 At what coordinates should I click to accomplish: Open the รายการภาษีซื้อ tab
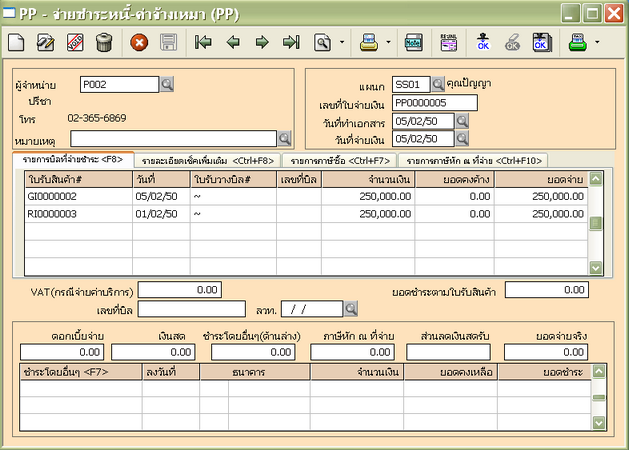(338, 159)
